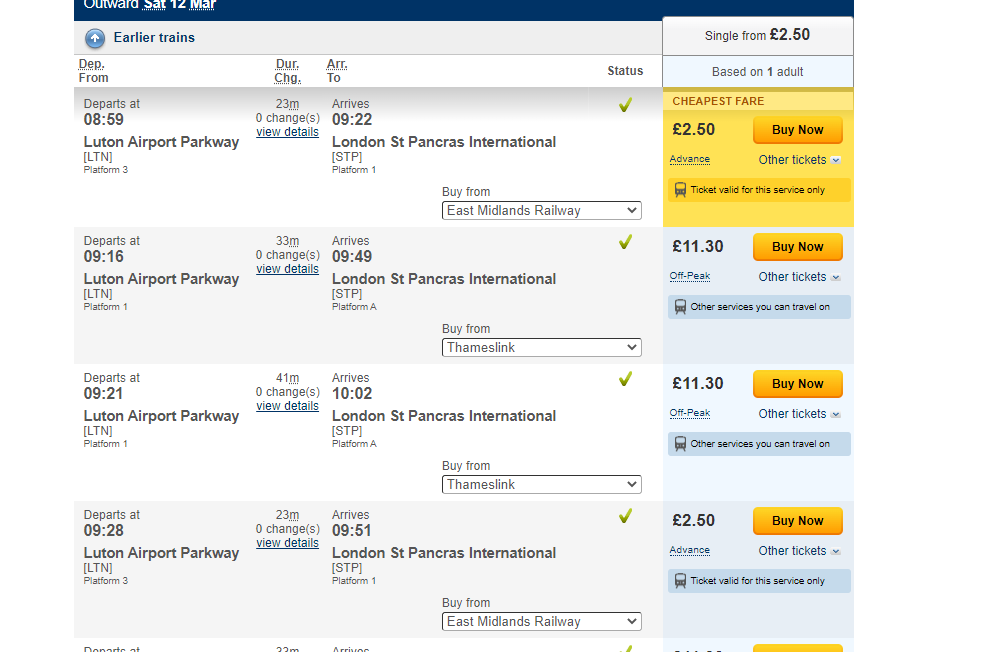
Task: Buy the 09:21 train £11.30 ticket
Action: click(x=797, y=384)
